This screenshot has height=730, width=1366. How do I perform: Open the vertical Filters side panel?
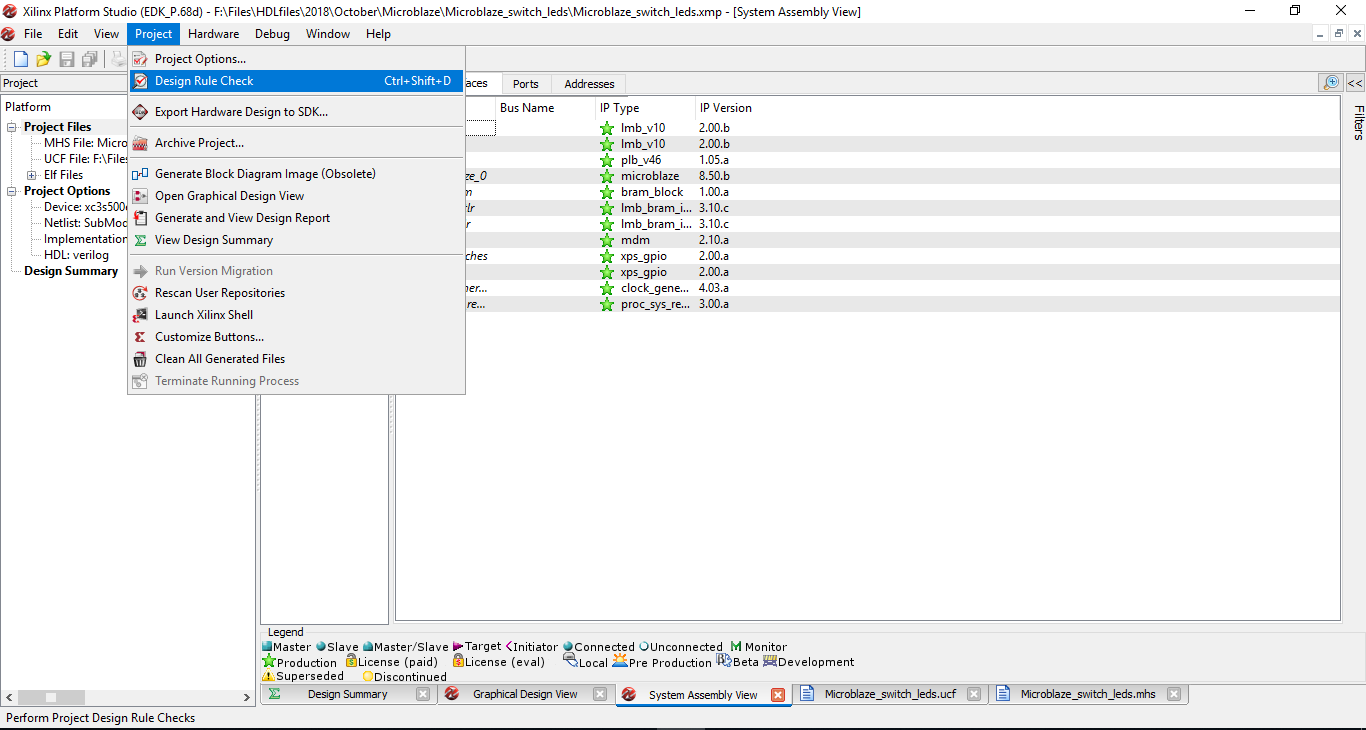click(x=1358, y=122)
